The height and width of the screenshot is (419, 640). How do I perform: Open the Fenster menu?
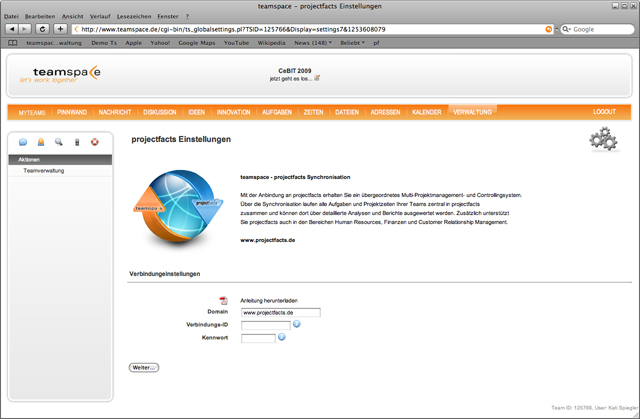[x=168, y=16]
